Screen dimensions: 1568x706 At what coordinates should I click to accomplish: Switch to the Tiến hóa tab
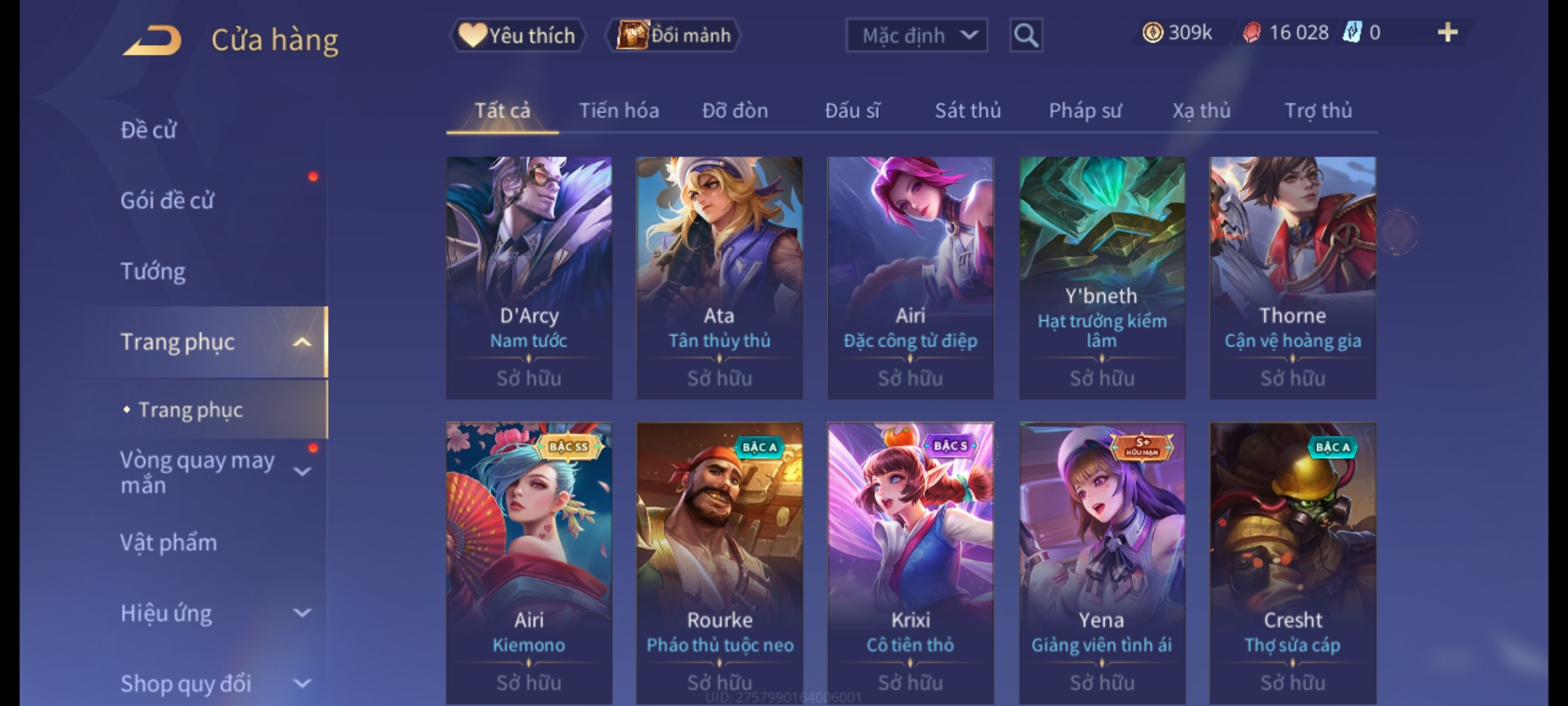pyautogui.click(x=619, y=110)
